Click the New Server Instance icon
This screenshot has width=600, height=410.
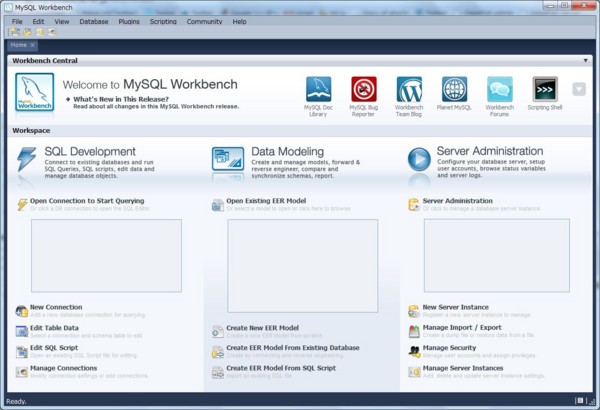pos(414,311)
